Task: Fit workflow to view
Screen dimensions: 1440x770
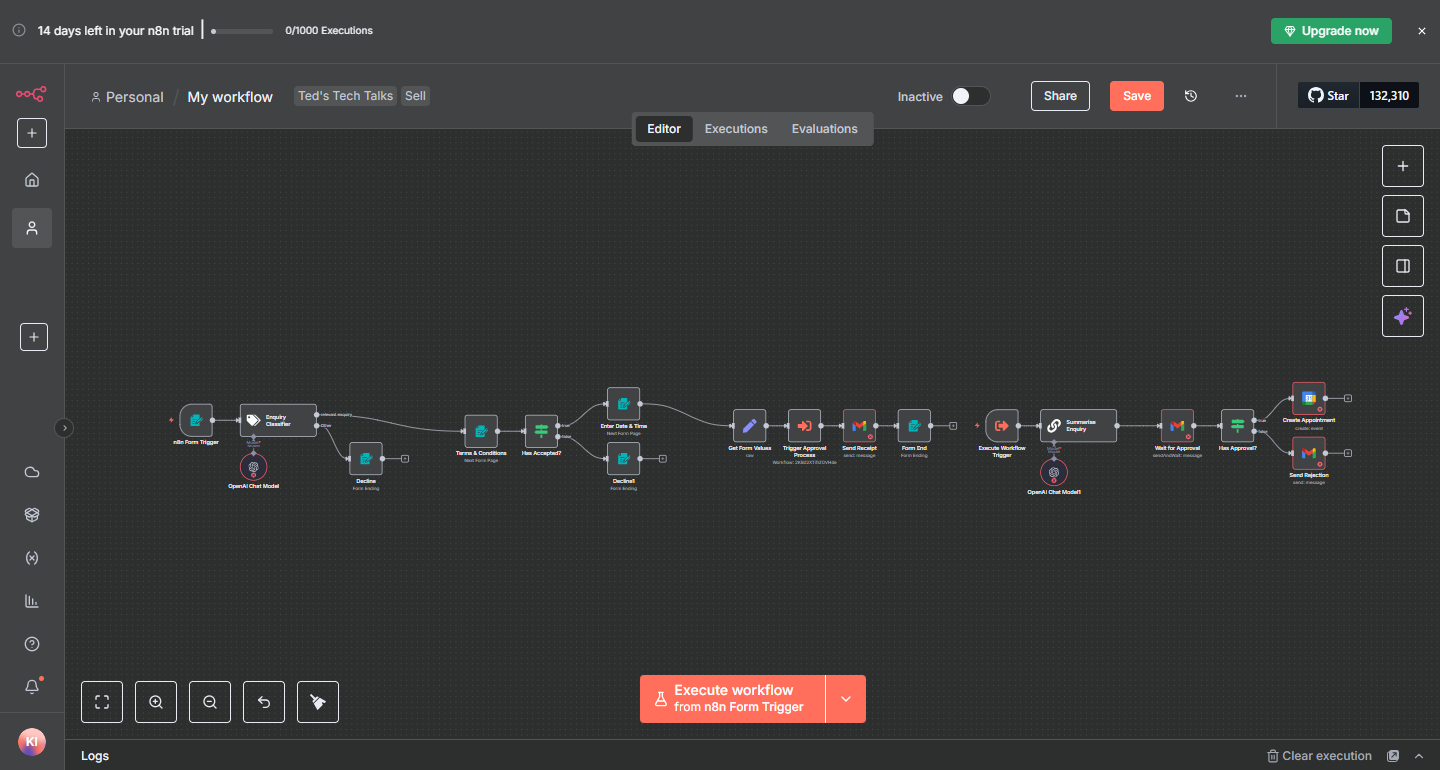Action: pos(102,702)
